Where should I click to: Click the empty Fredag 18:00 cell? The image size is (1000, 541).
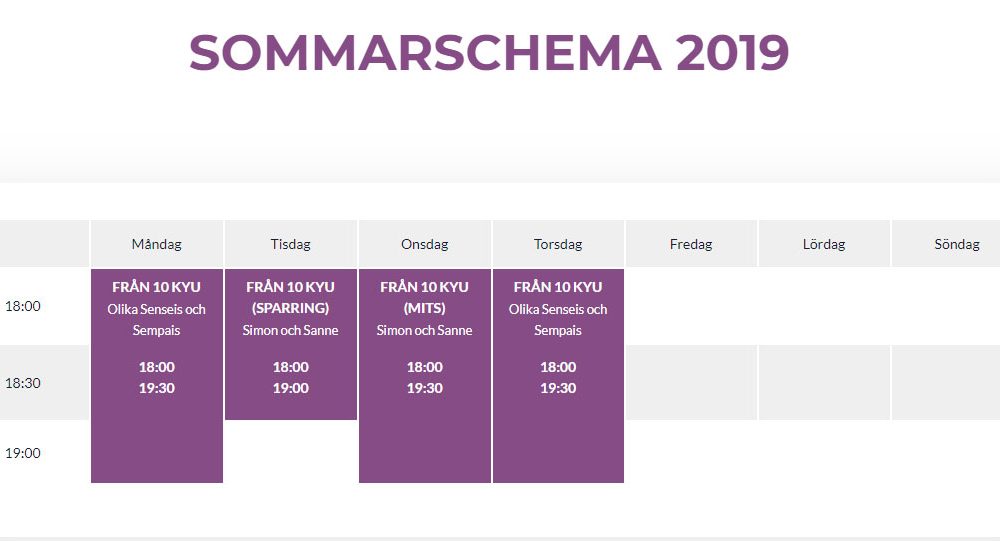pos(691,306)
